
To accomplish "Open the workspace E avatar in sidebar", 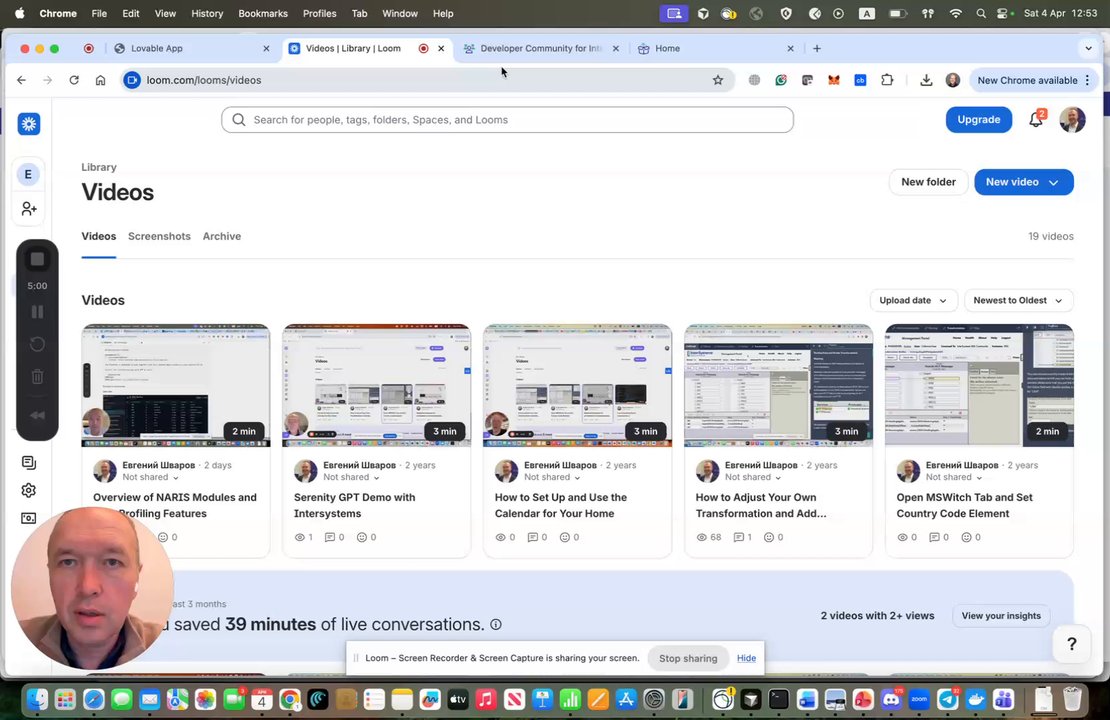I will click(x=28, y=174).
